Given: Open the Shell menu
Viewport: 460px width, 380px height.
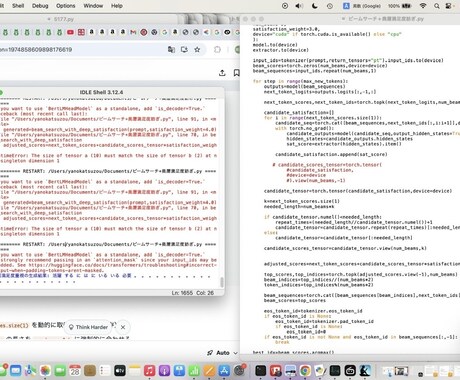Looking at the screenshot, I should [x=18, y=6].
